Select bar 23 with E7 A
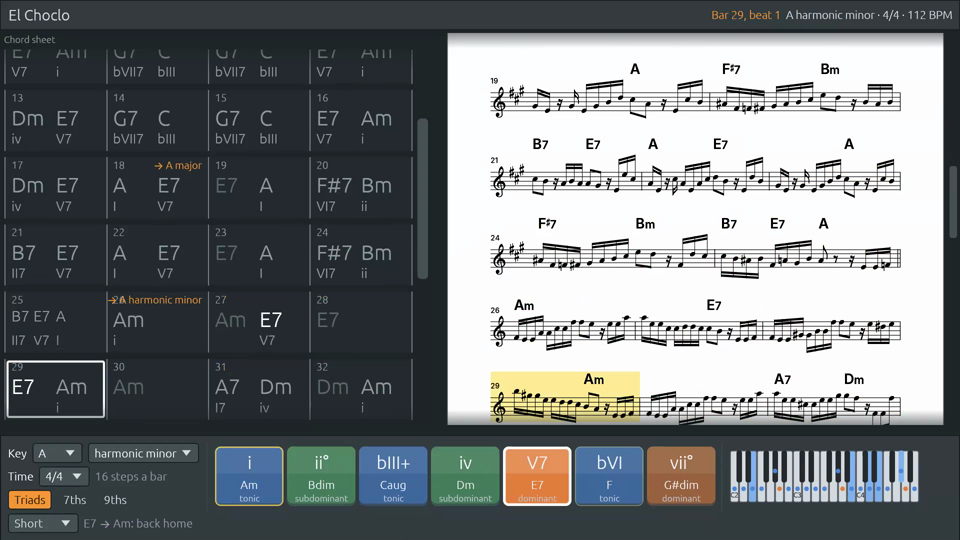The height and width of the screenshot is (540, 960). 259,254
